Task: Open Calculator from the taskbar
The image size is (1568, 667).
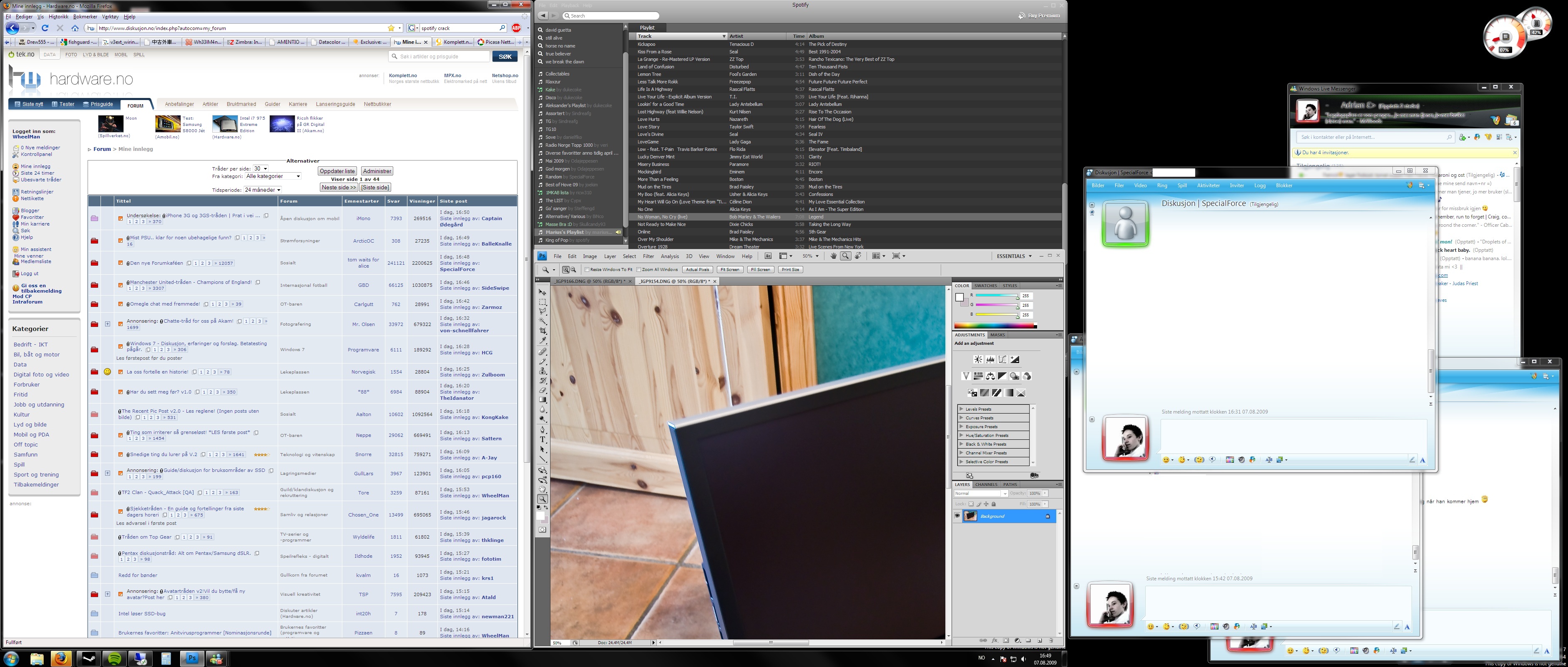Action: tap(166, 659)
